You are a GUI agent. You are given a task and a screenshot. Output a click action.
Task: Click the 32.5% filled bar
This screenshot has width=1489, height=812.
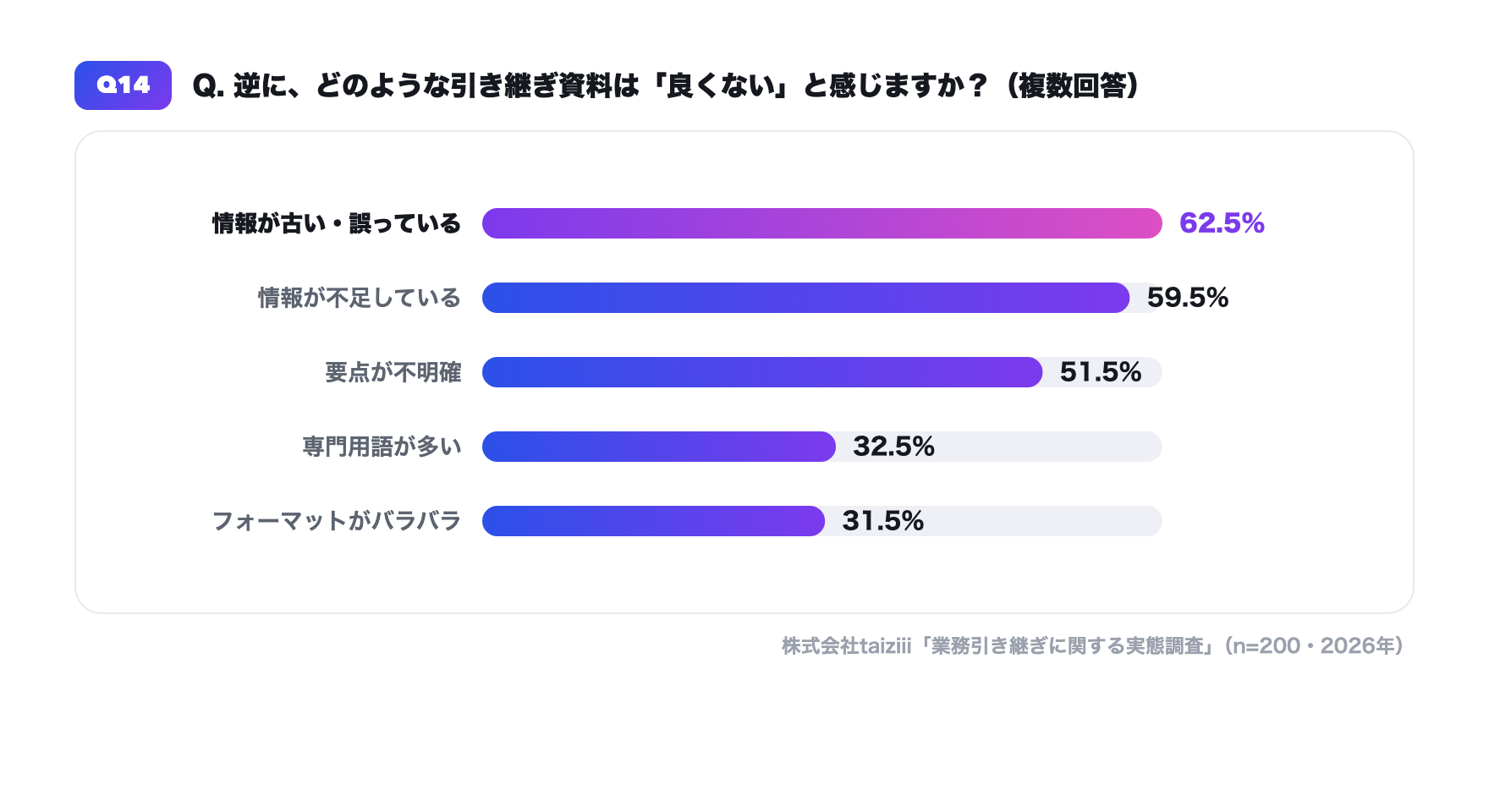[659, 447]
